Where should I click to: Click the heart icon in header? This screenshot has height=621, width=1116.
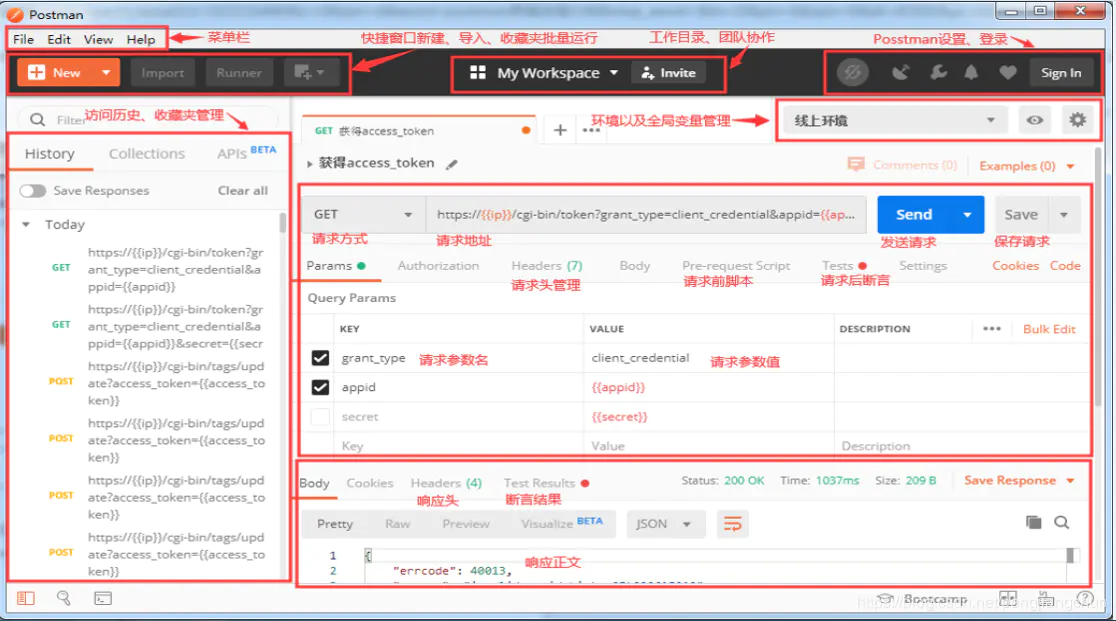pyautogui.click(x=1007, y=73)
